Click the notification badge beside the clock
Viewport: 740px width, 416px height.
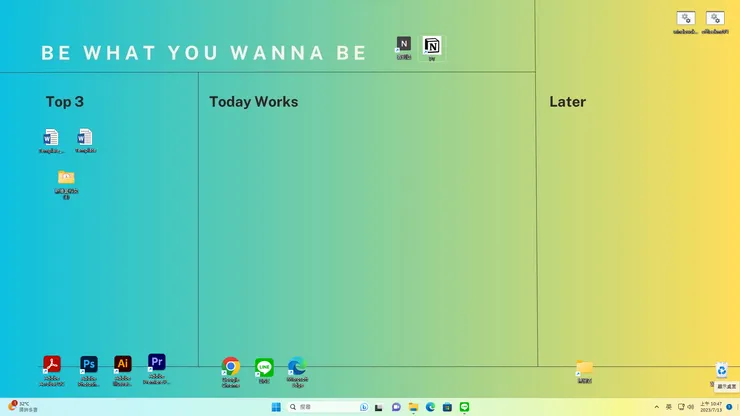point(729,407)
